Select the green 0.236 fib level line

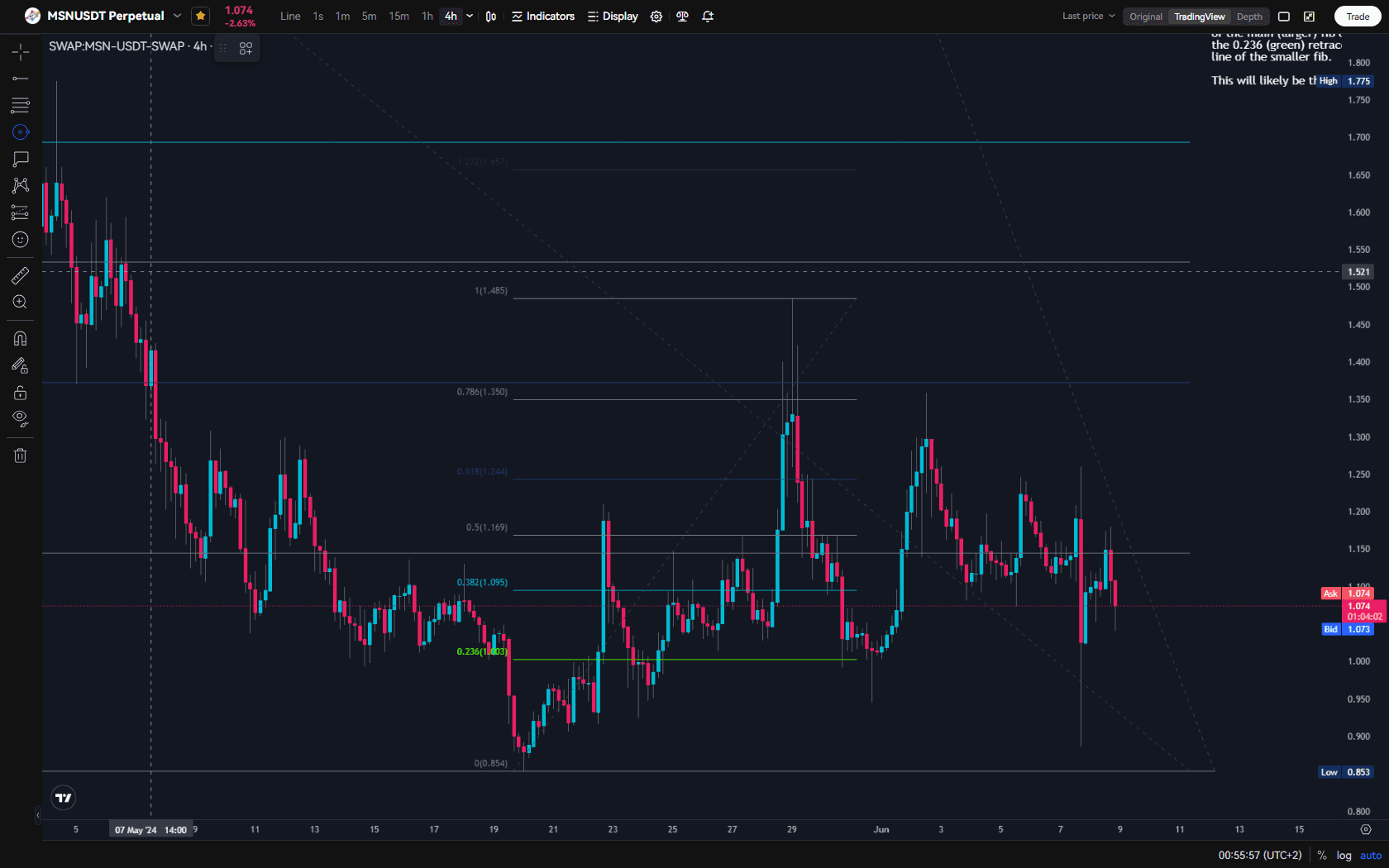tap(685, 660)
